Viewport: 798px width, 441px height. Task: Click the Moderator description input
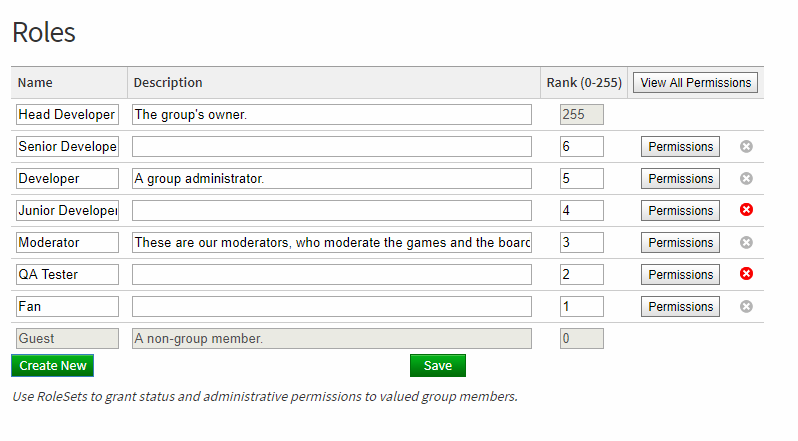point(331,243)
